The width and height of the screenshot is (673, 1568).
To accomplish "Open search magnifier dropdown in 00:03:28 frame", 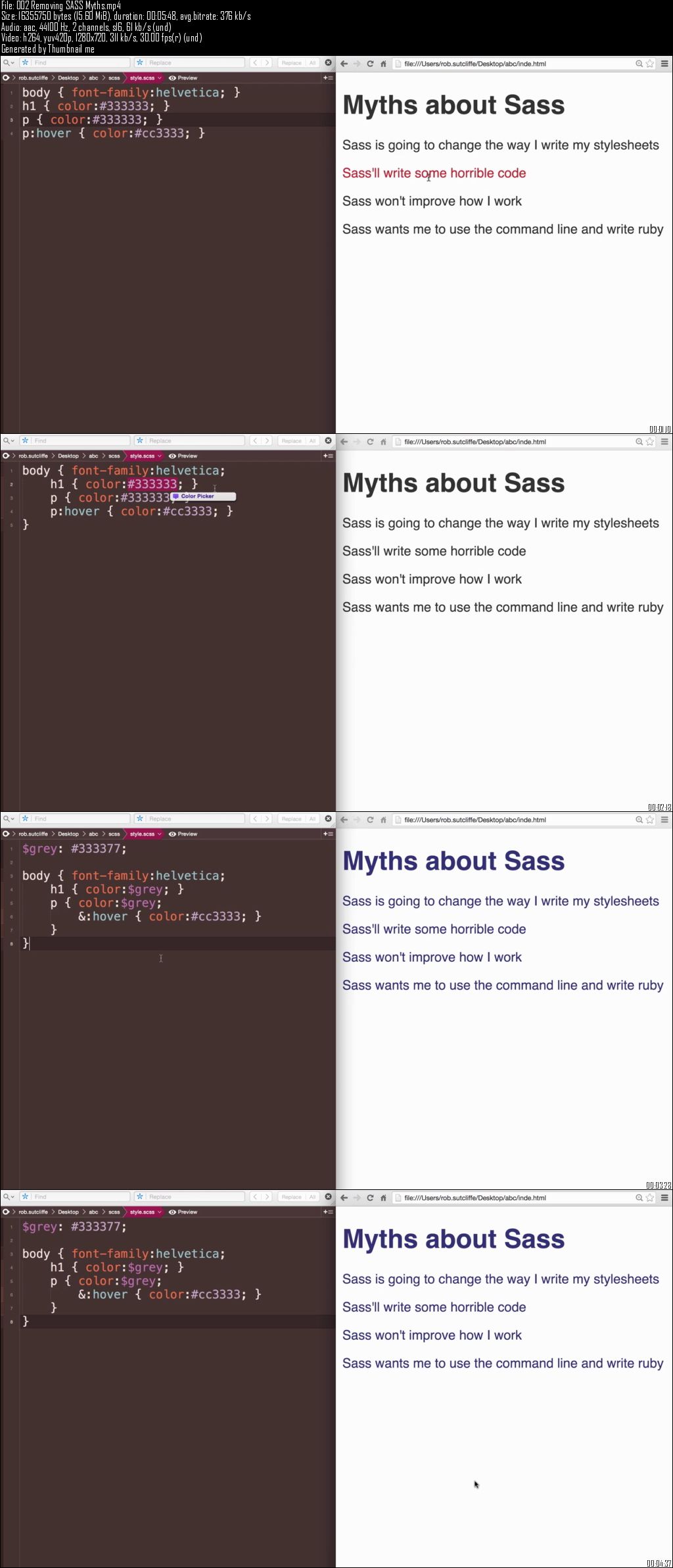I will 9,819.
